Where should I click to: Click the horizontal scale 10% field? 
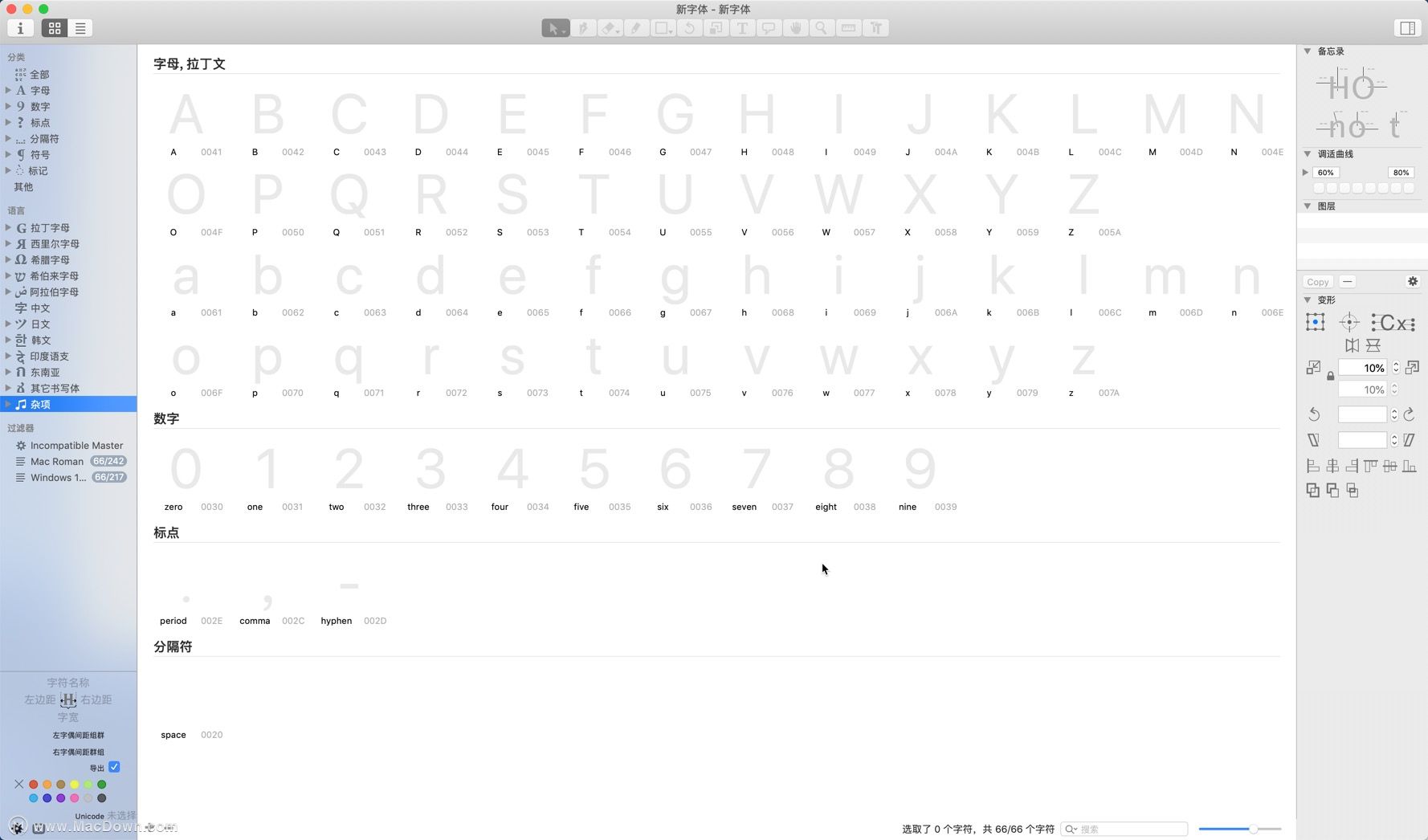coord(1363,368)
